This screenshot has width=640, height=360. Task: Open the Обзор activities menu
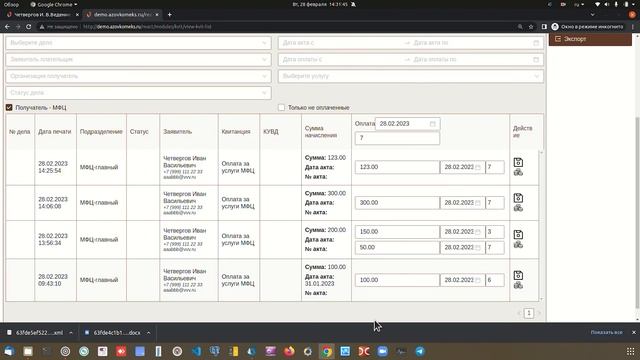(11, 4)
